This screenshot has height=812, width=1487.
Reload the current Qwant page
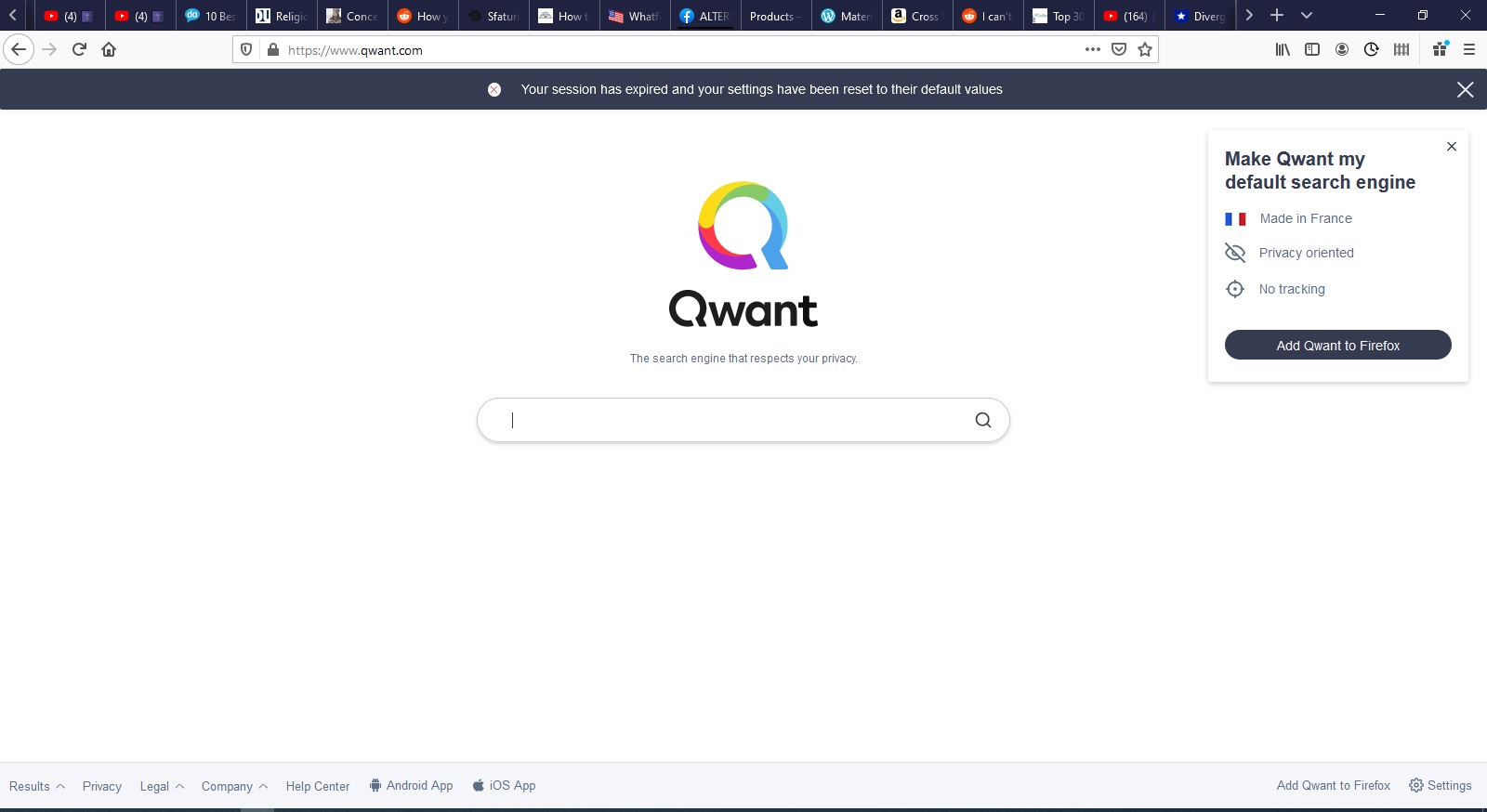click(79, 49)
